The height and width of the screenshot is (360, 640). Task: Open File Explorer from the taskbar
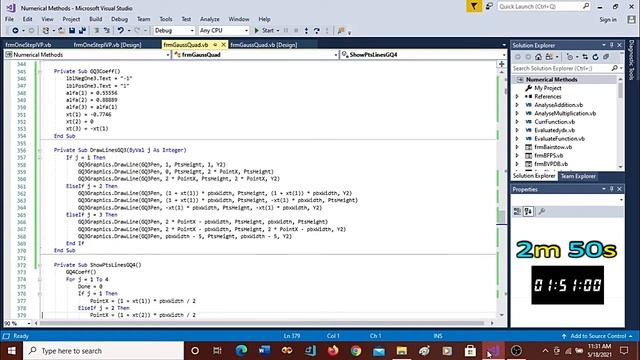point(402,351)
